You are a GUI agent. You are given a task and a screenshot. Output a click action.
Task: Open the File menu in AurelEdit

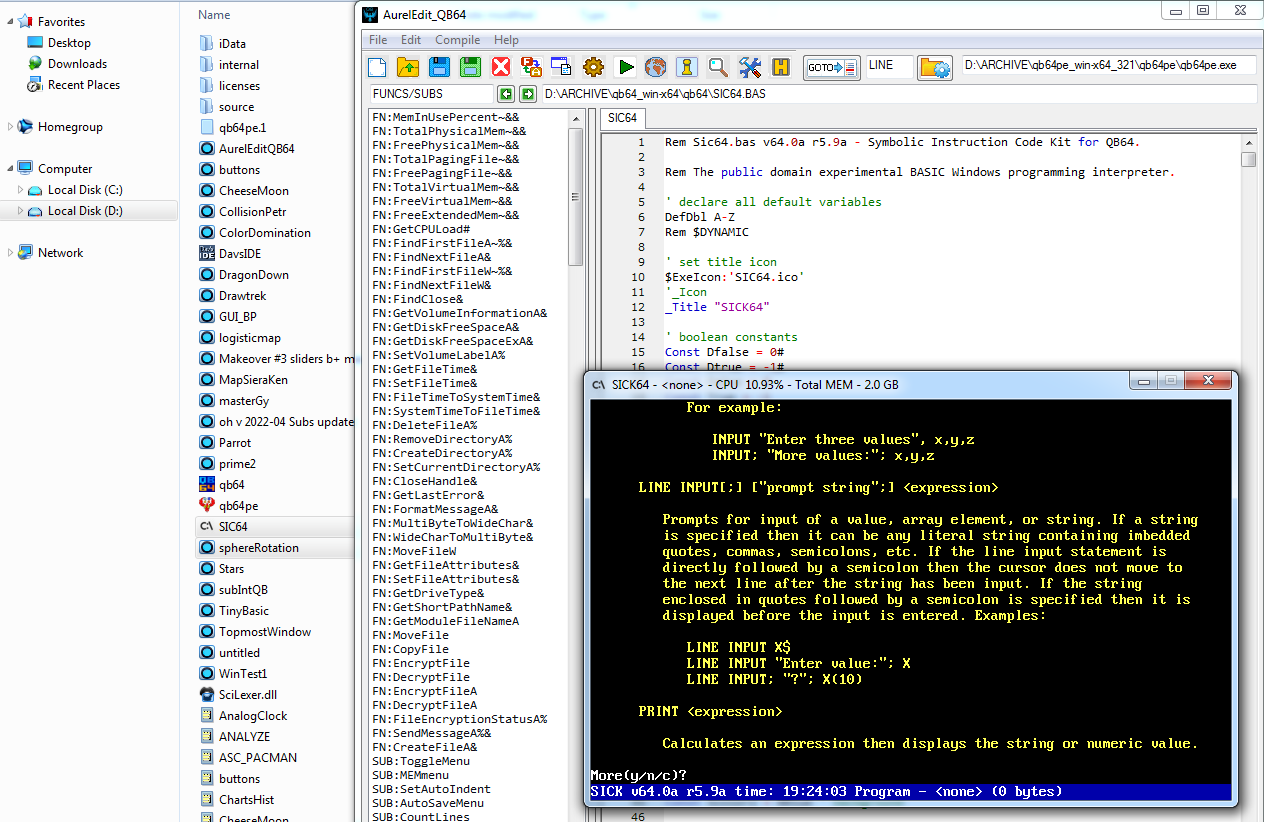click(x=378, y=40)
